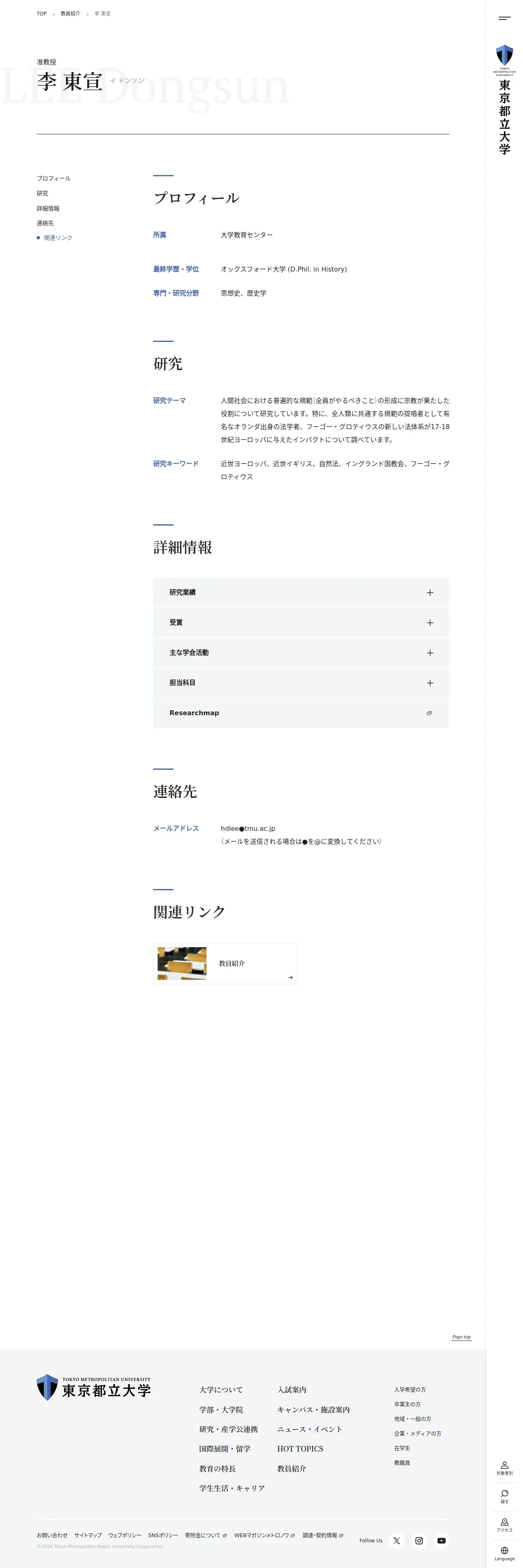Screen dimensions: 523x1568
Task: Open footer link 学部・大学院
Action: pyautogui.click(x=221, y=1409)
